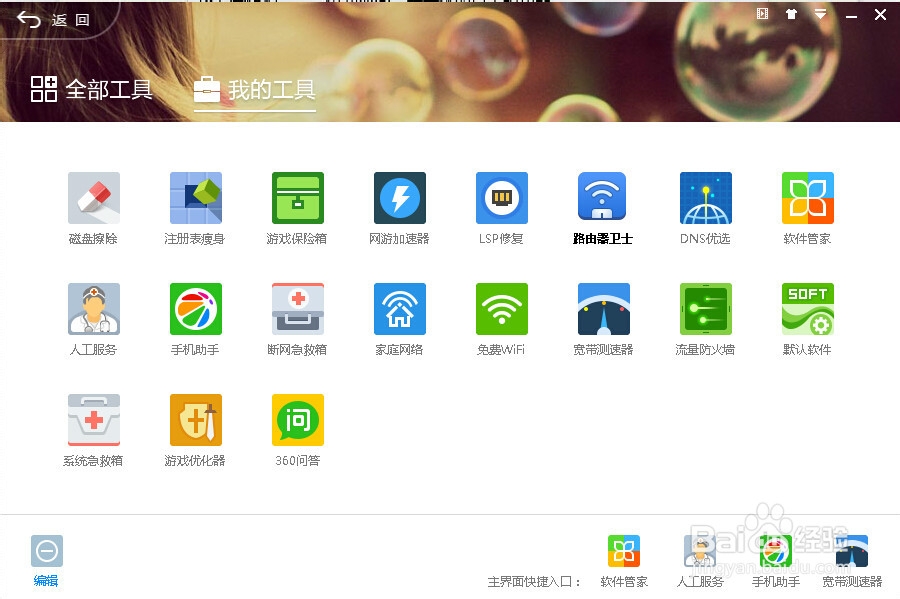Image resolution: width=900 pixels, height=599 pixels.
Task: Launch the 注册表瘦身 registry cleaner icon
Action: 196,198
